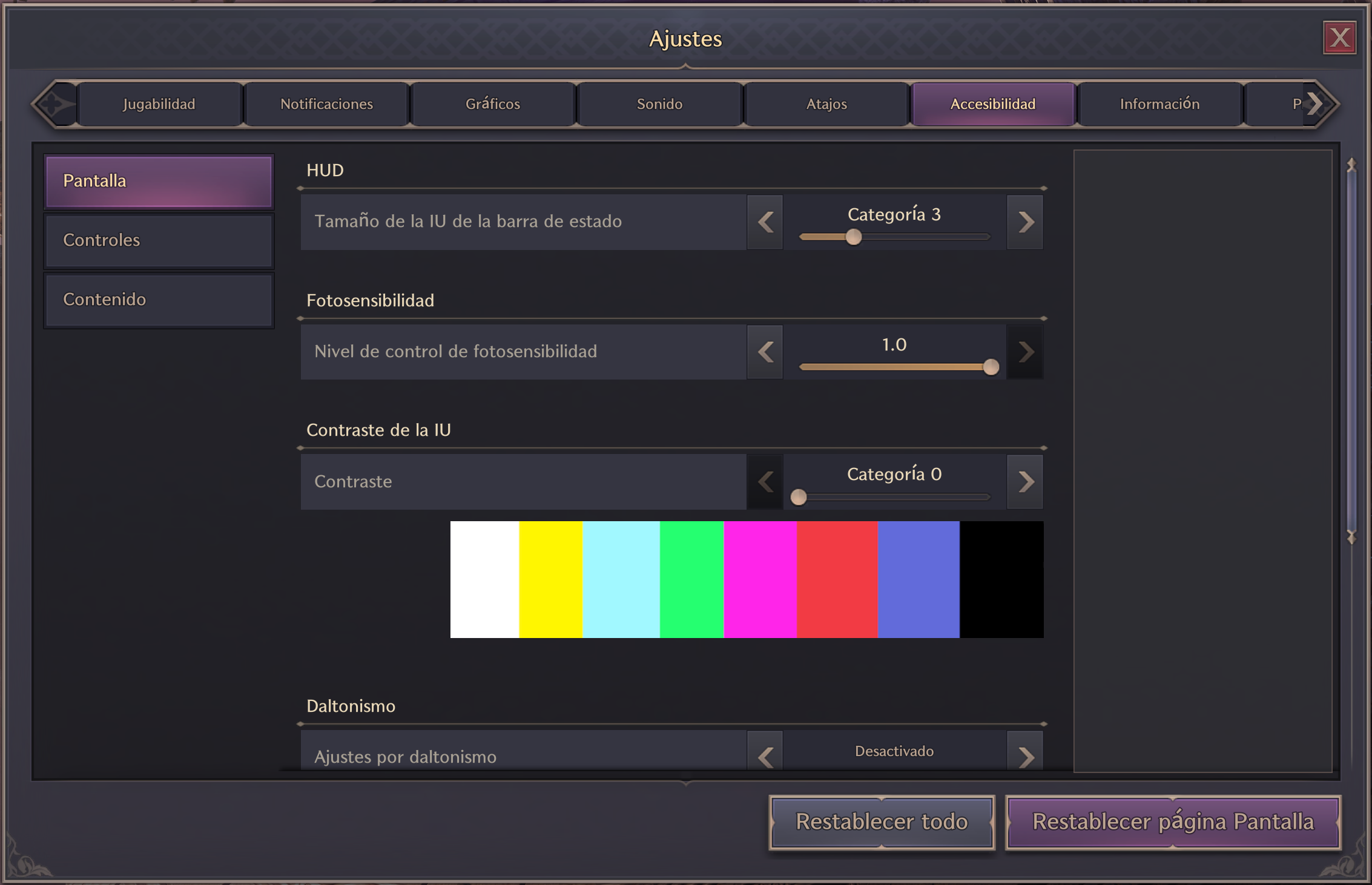Click the magenta color bar
The height and width of the screenshot is (885, 1372).
(x=760, y=579)
